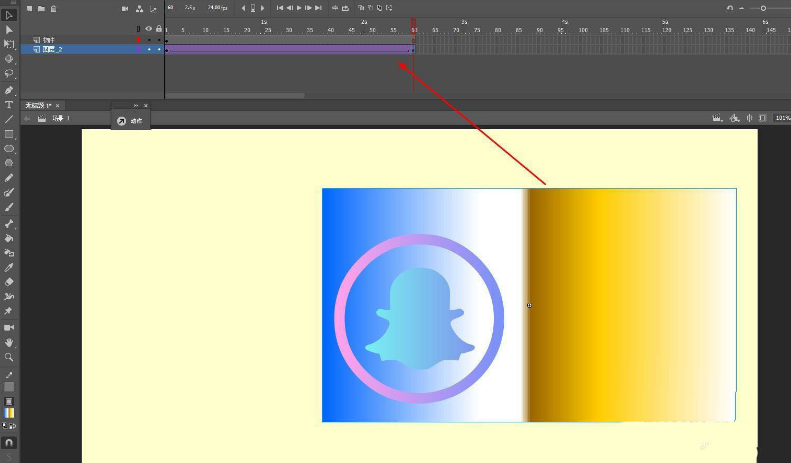Screen dimensions: 791x463
Task: Toggle loop playback button
Action: (345, 8)
